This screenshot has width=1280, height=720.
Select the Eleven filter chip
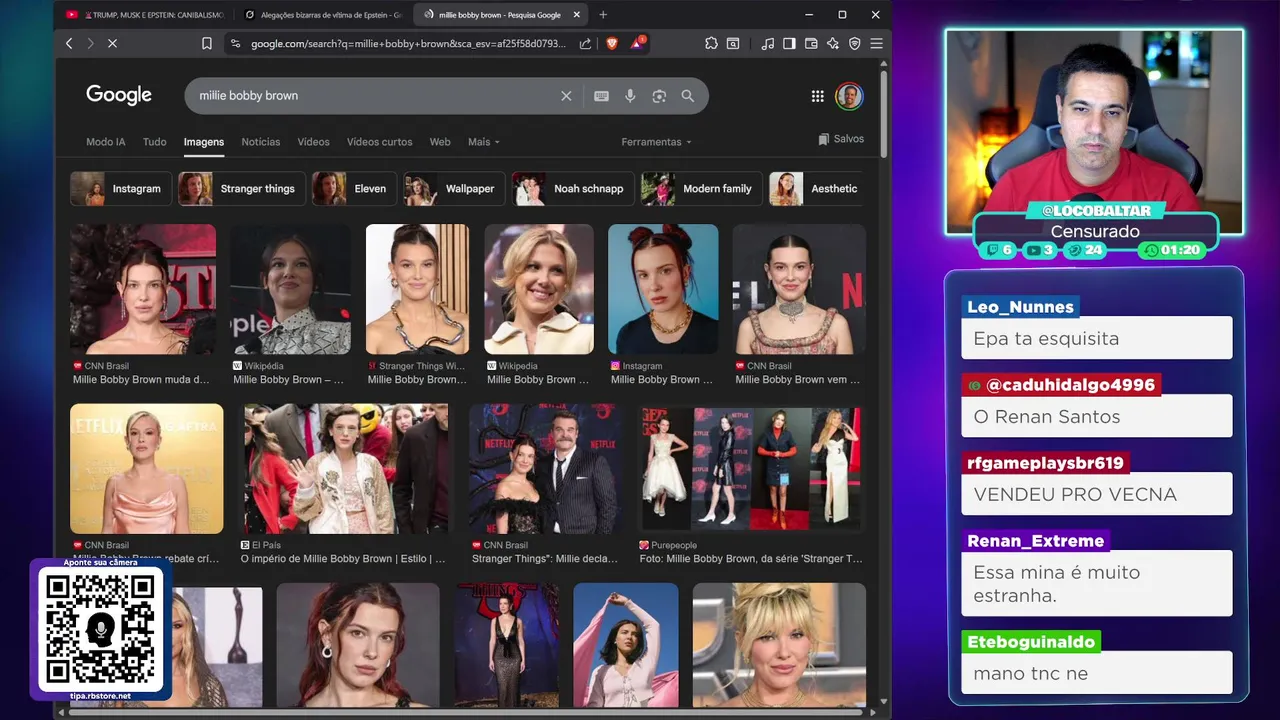[354, 188]
